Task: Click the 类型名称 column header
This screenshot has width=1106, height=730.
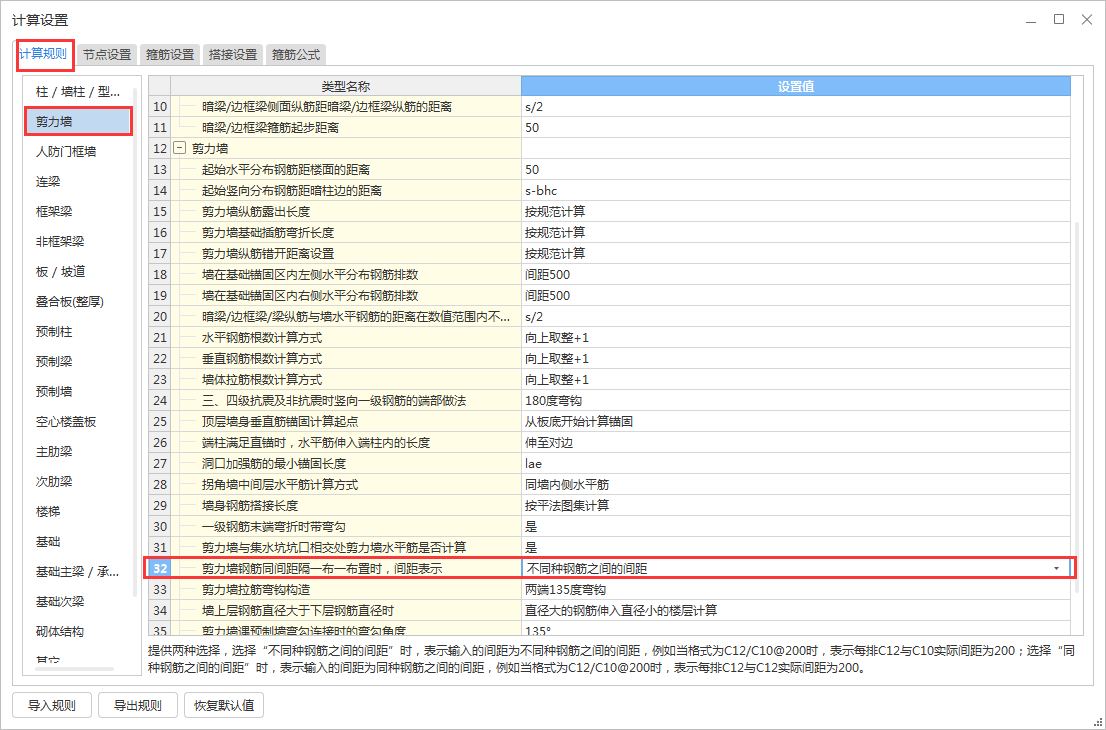Action: point(346,86)
